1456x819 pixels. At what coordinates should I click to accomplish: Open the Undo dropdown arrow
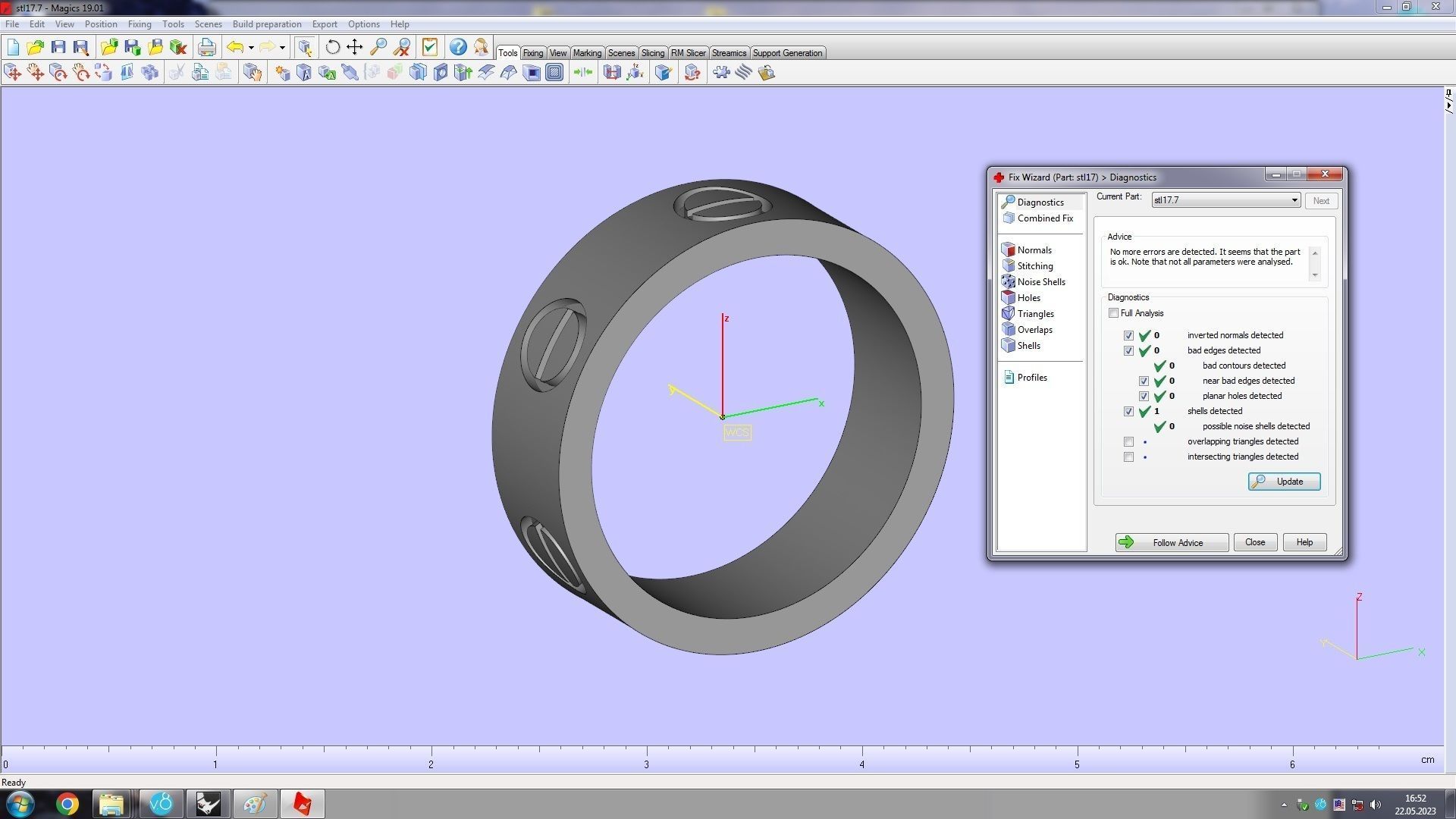click(250, 47)
